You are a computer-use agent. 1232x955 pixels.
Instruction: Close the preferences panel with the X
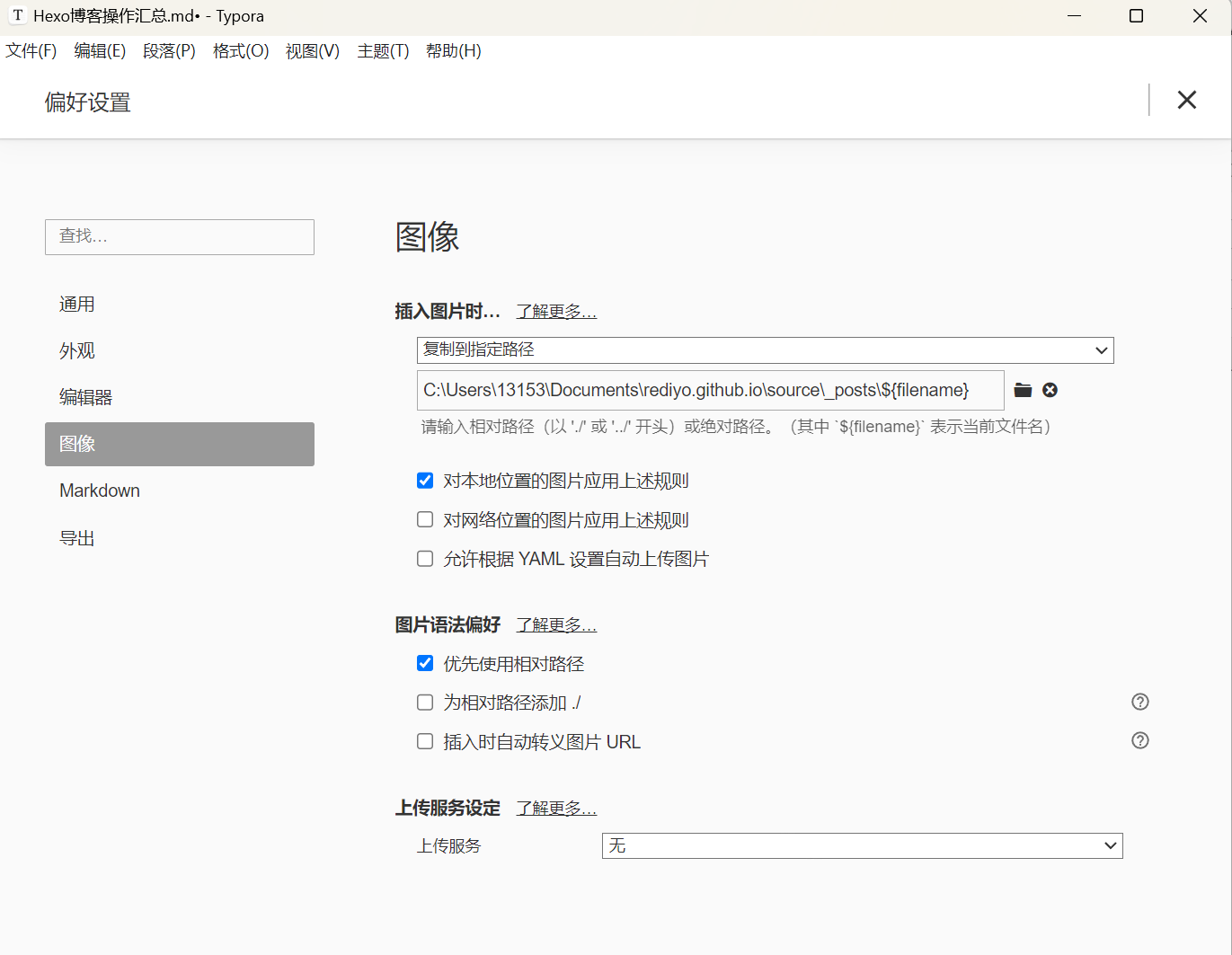point(1187,100)
